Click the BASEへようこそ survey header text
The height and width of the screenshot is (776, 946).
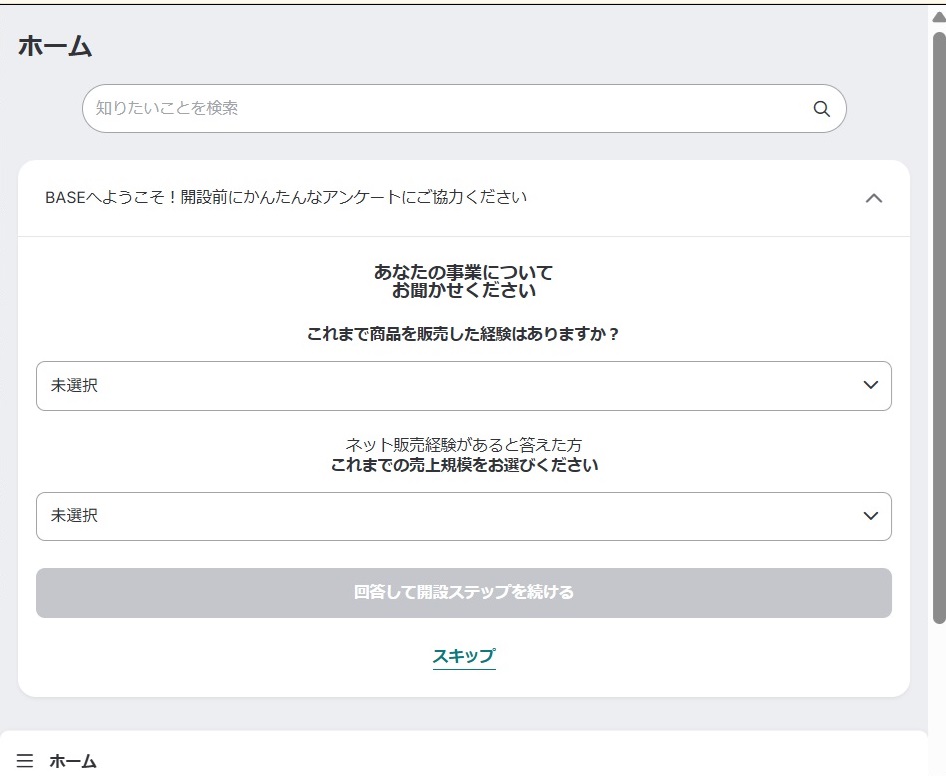click(x=286, y=198)
